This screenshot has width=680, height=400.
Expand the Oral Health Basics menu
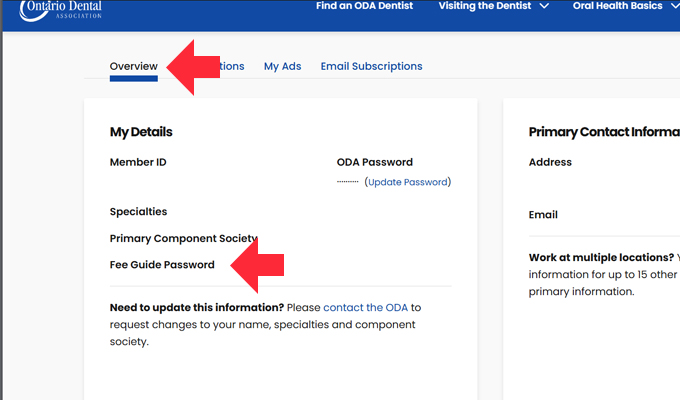click(x=625, y=6)
